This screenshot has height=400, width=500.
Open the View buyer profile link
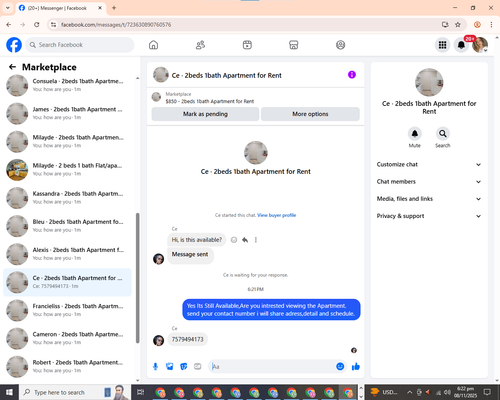click(276, 215)
